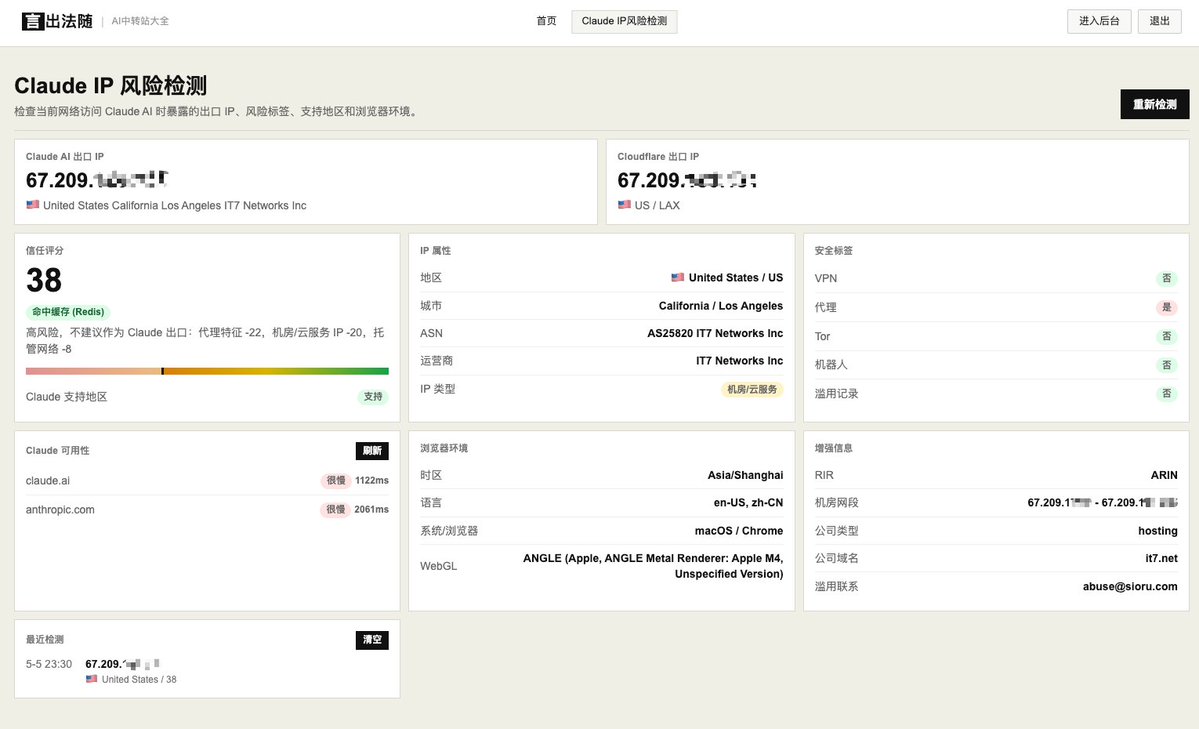
Task: Click the abuse@sioru.com contact email
Action: [1130, 587]
